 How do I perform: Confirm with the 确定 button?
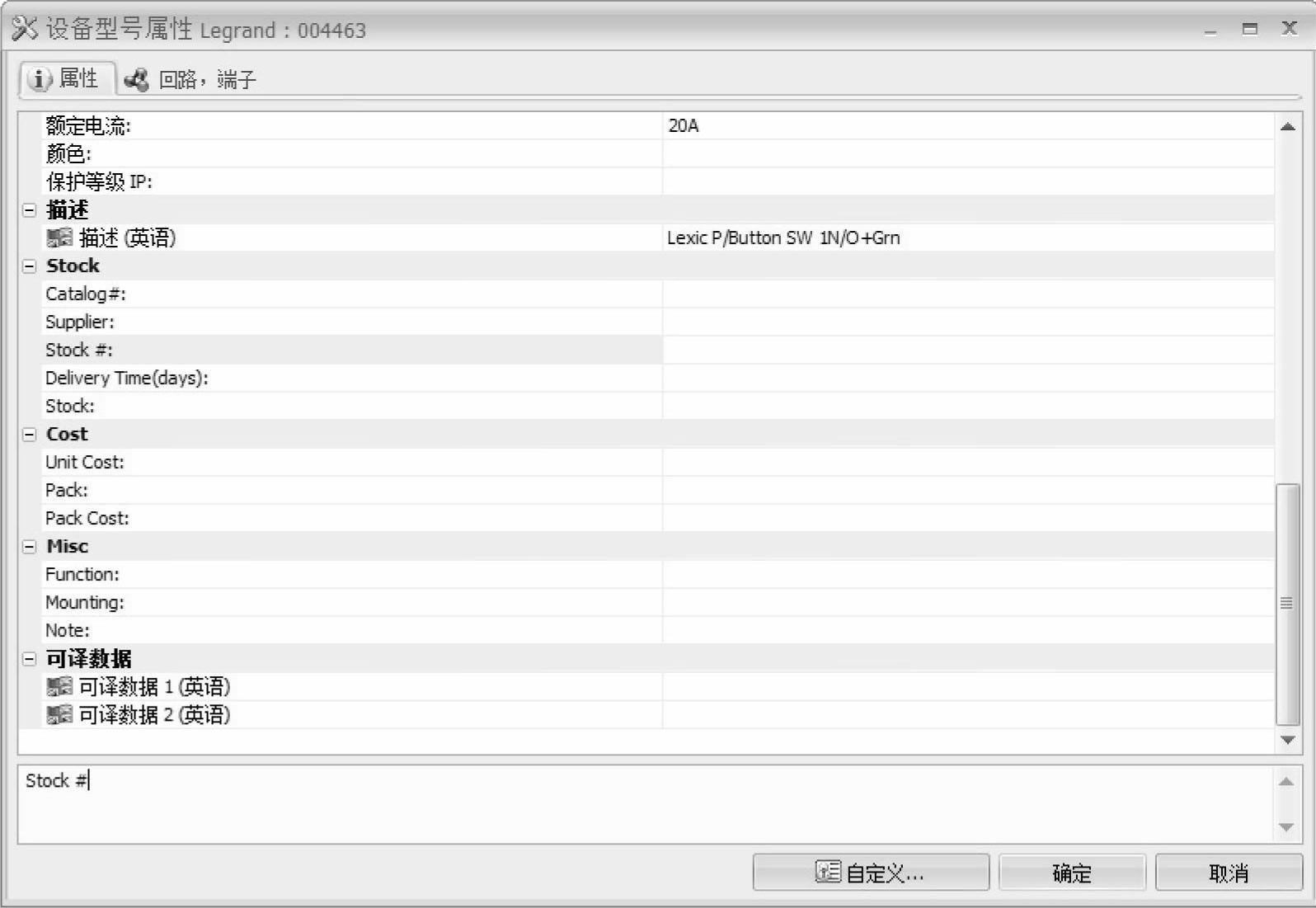click(1072, 873)
